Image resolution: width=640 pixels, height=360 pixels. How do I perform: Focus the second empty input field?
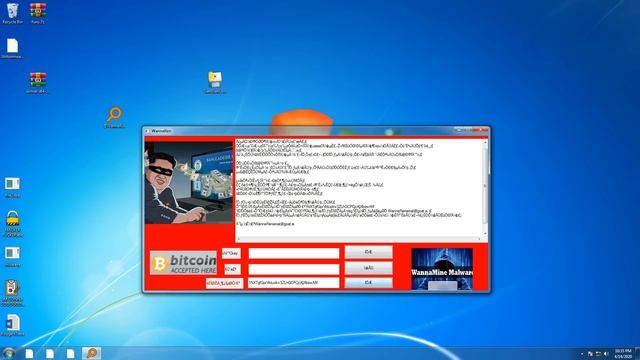pos(294,269)
